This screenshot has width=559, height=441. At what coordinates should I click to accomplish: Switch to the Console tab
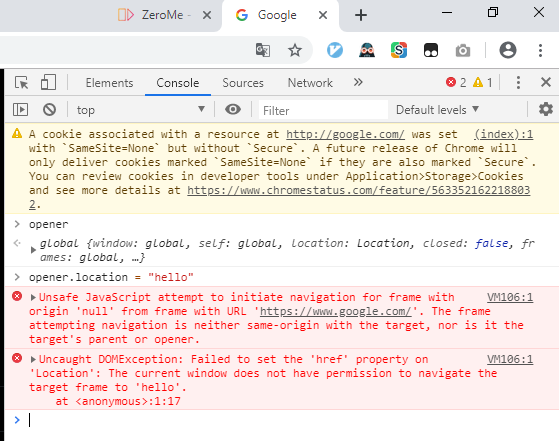point(178,83)
